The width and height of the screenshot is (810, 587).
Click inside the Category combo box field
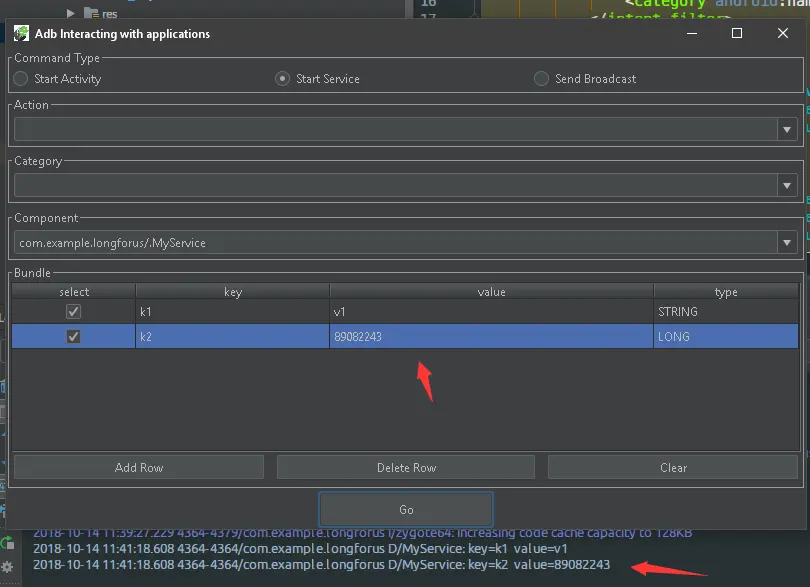[396, 185]
